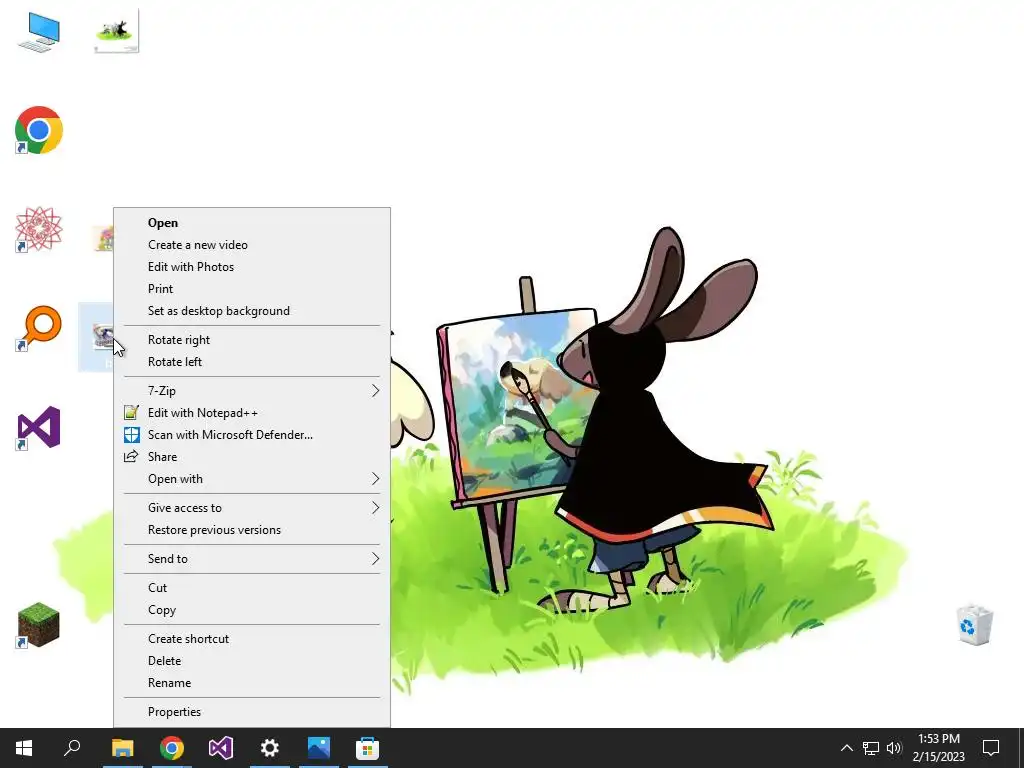Open taskbar search

pyautogui.click(x=72, y=748)
